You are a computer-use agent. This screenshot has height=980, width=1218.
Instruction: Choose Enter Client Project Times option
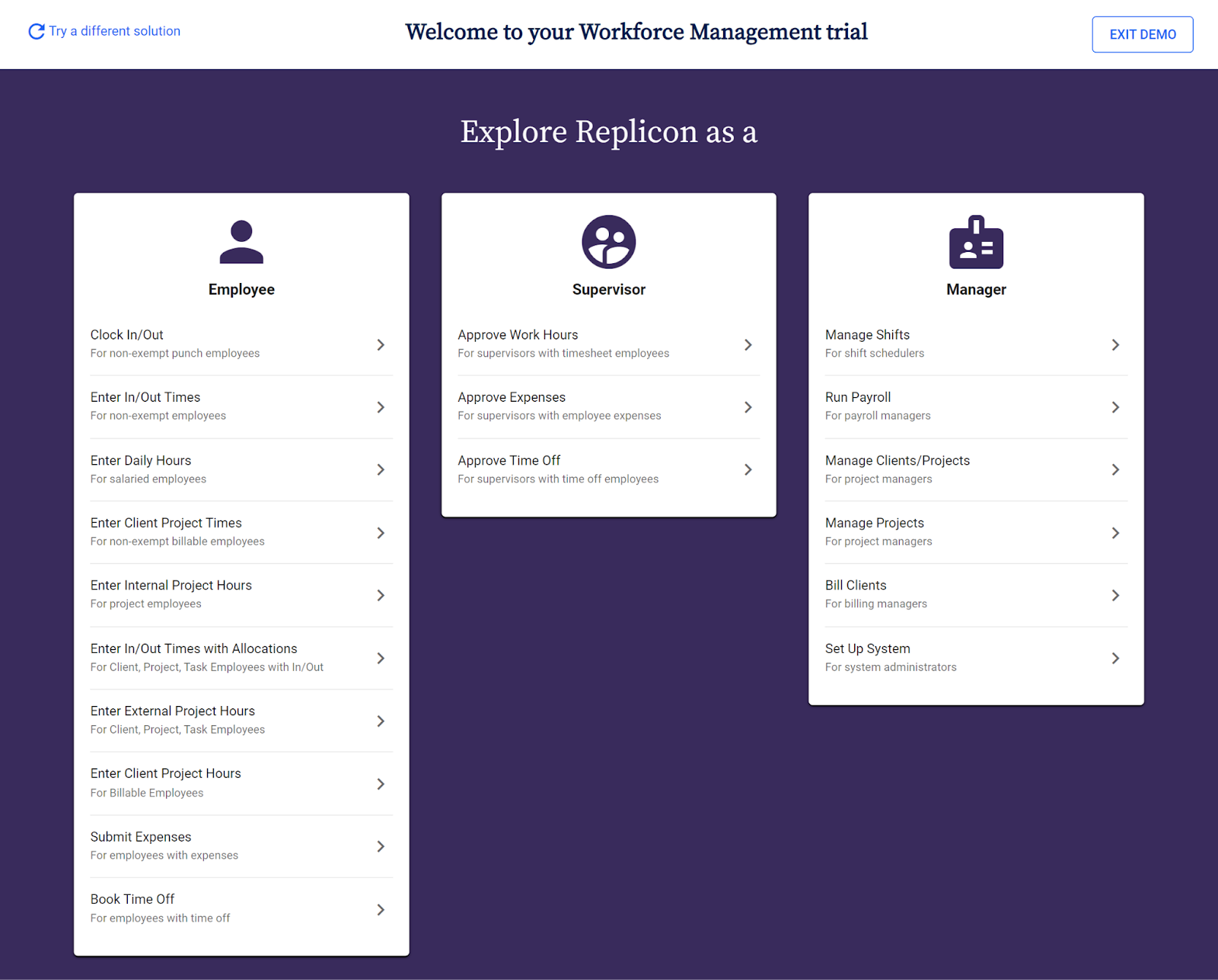(241, 532)
